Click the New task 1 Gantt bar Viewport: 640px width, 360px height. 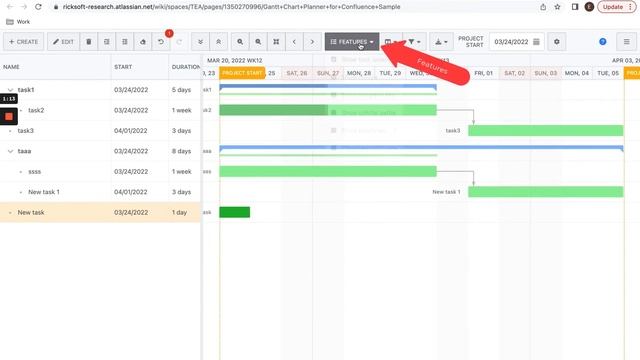546,192
